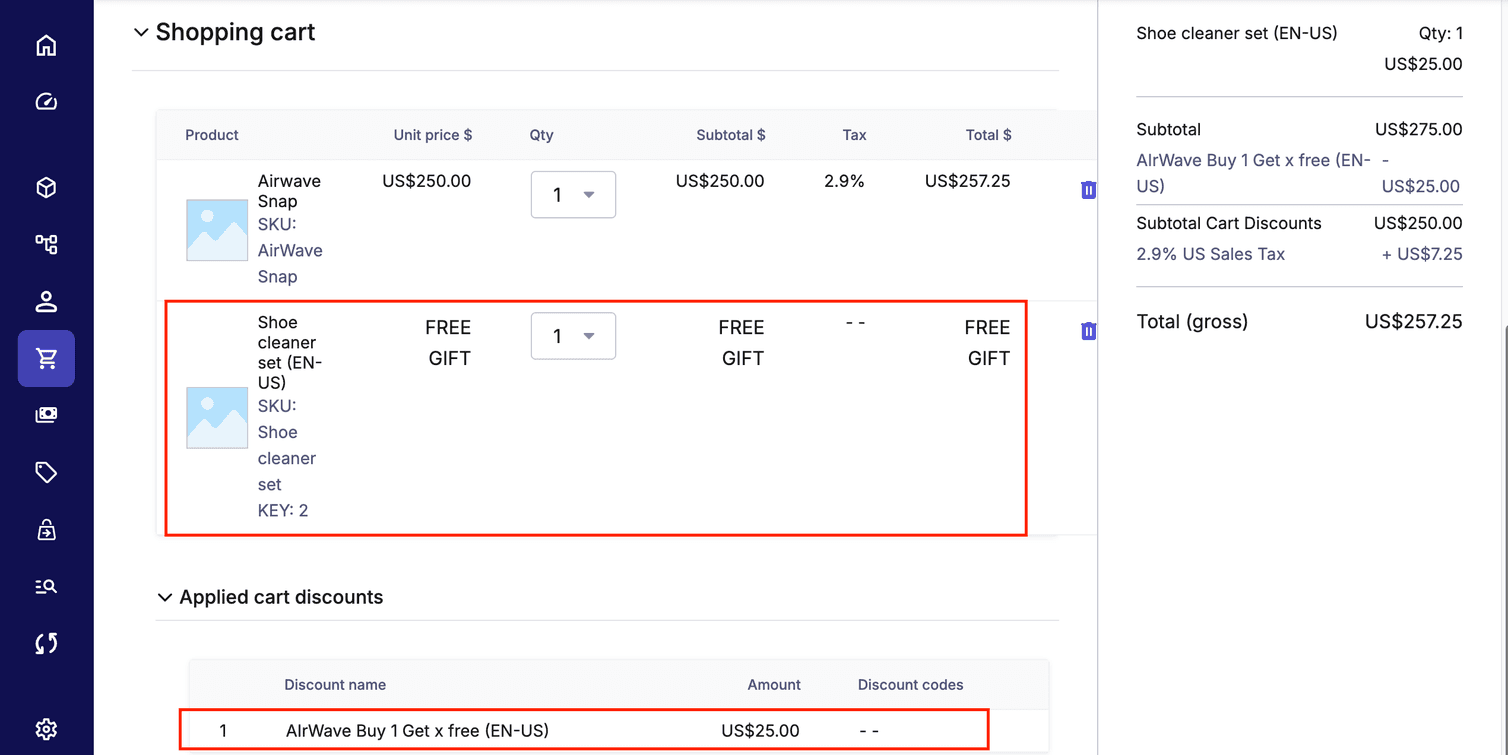The image size is (1508, 755).
Task: Select the Orders shopping cart icon
Action: pos(46,358)
